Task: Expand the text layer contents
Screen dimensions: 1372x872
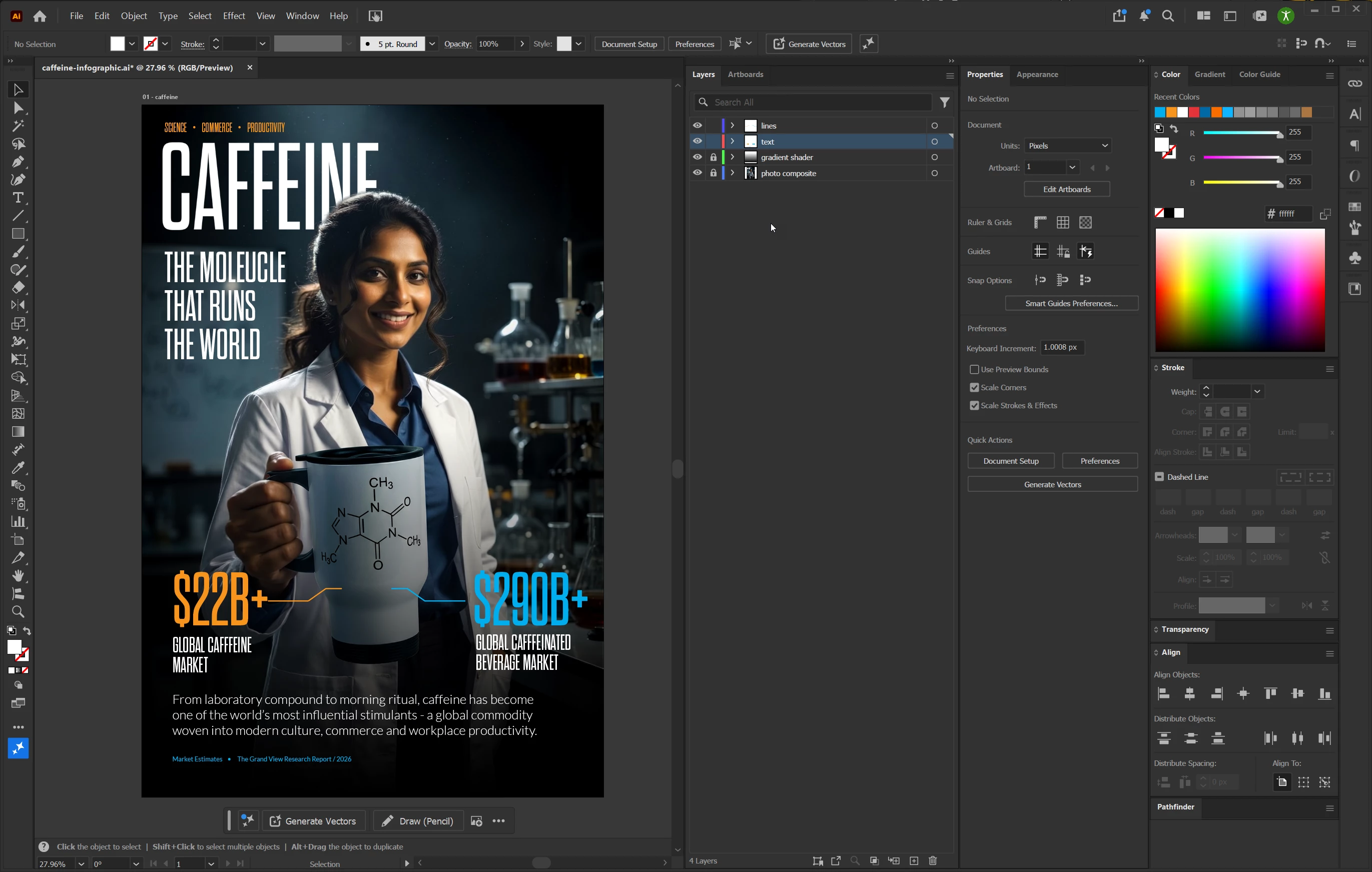Action: 733,141
